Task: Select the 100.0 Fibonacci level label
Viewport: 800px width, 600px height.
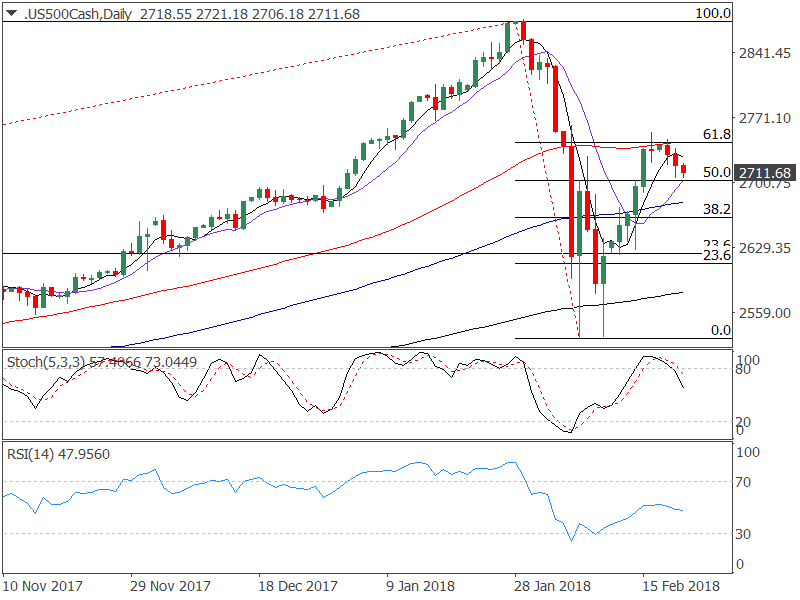Action: click(x=713, y=13)
